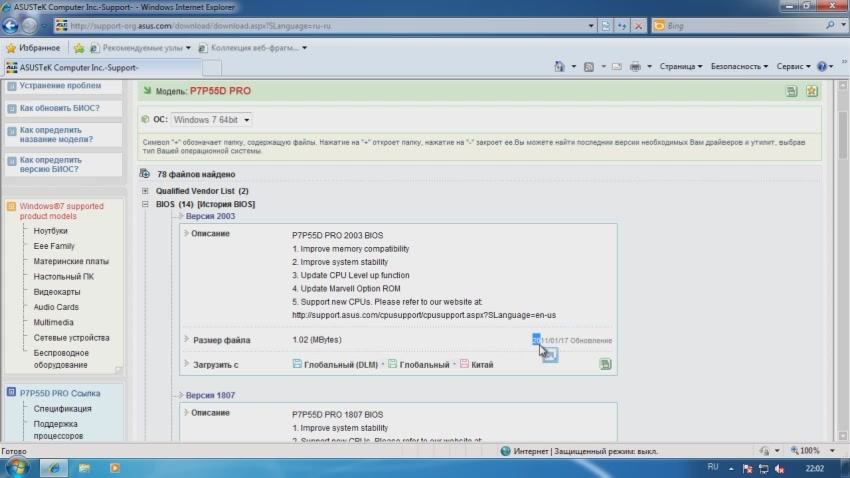
Task: Click Add to Favorites Bar icon
Action: 79,48
